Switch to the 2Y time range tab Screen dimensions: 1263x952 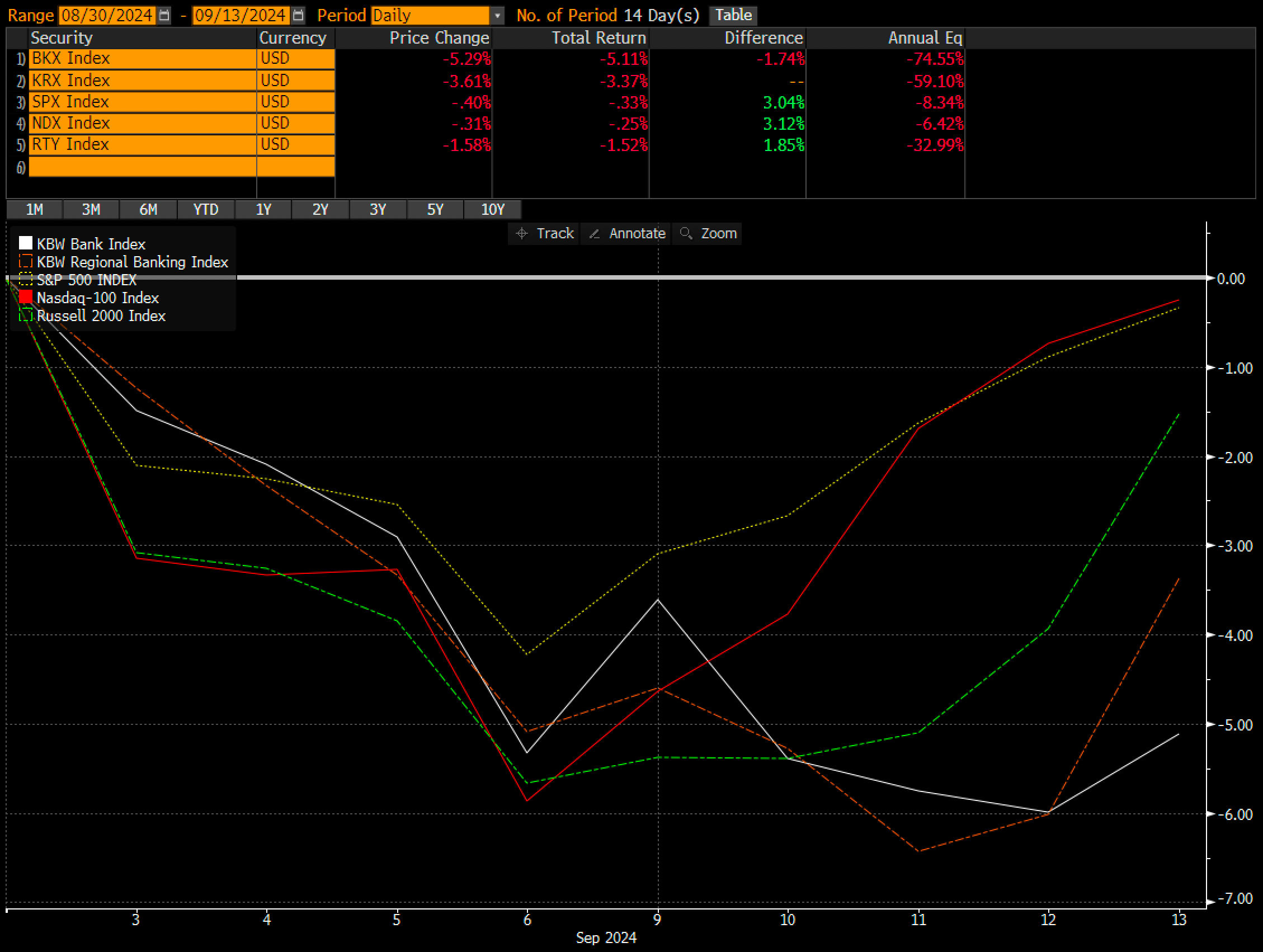point(321,210)
